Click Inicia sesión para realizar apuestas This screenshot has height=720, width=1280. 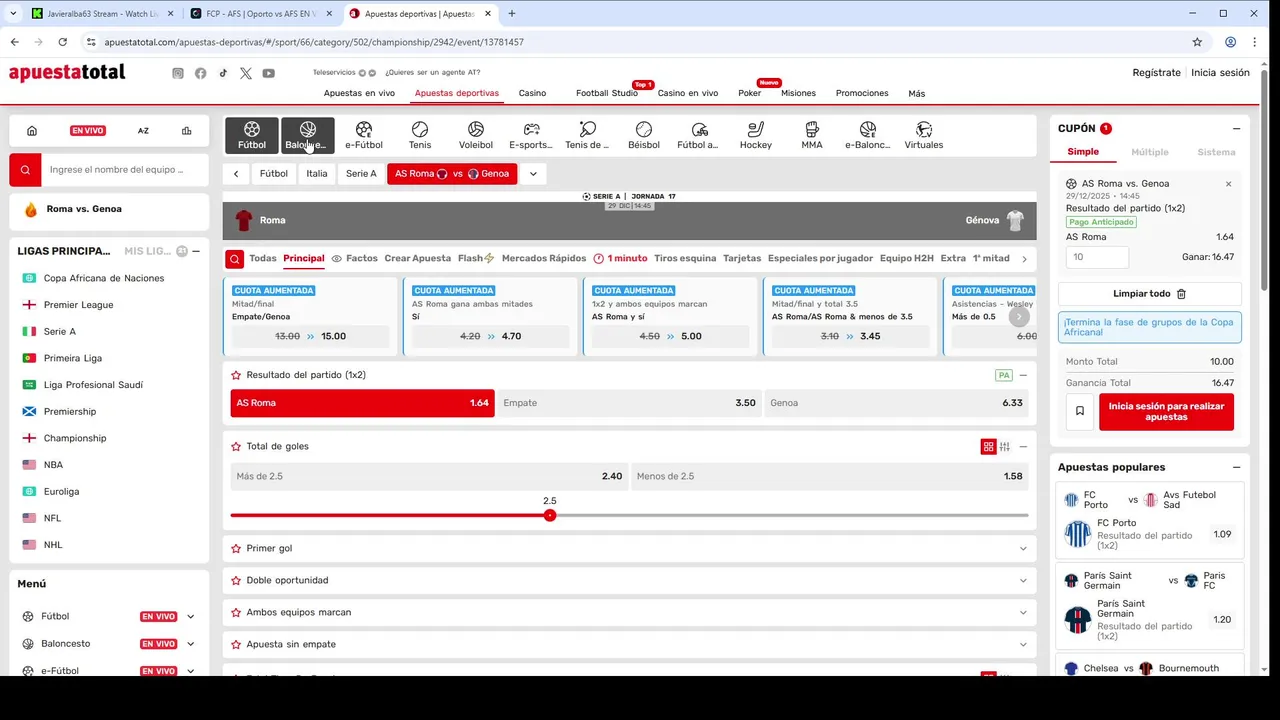1166,411
